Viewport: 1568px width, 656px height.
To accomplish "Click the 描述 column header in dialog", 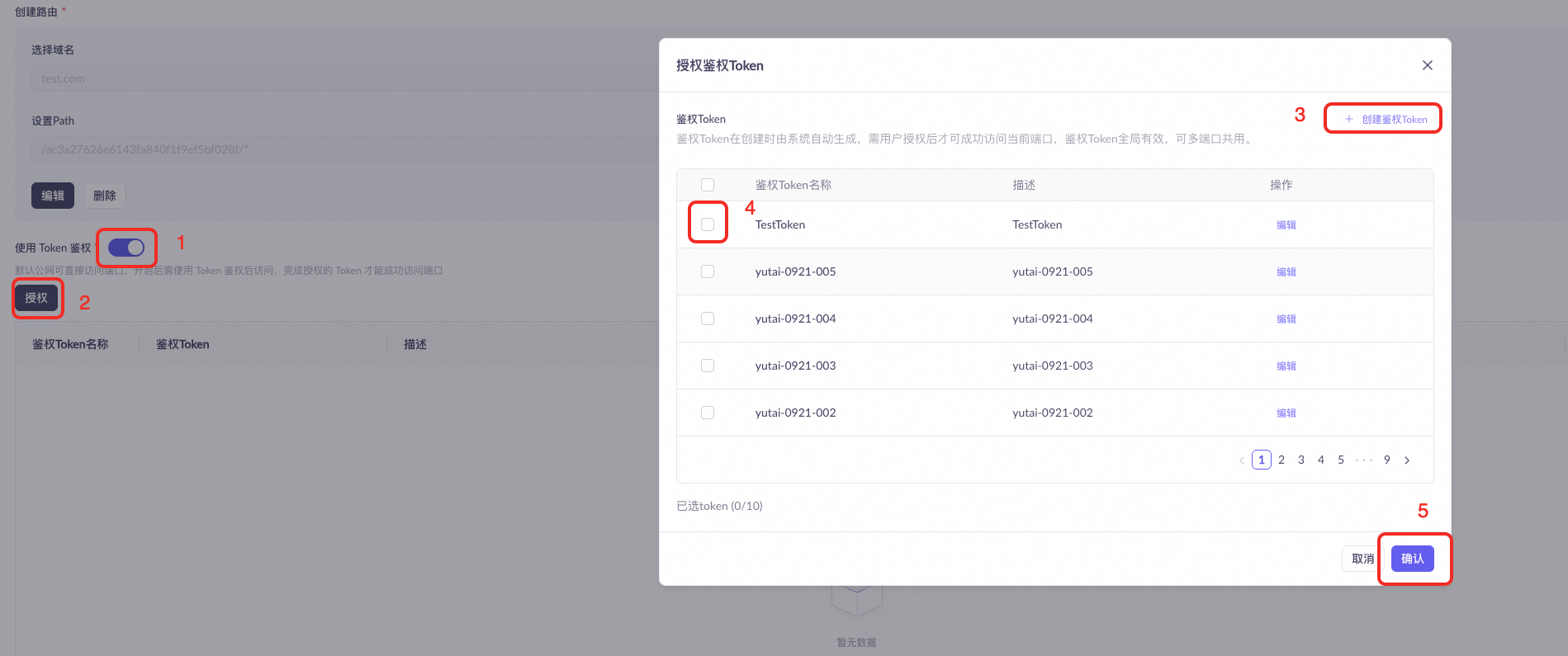I will click(x=1024, y=185).
